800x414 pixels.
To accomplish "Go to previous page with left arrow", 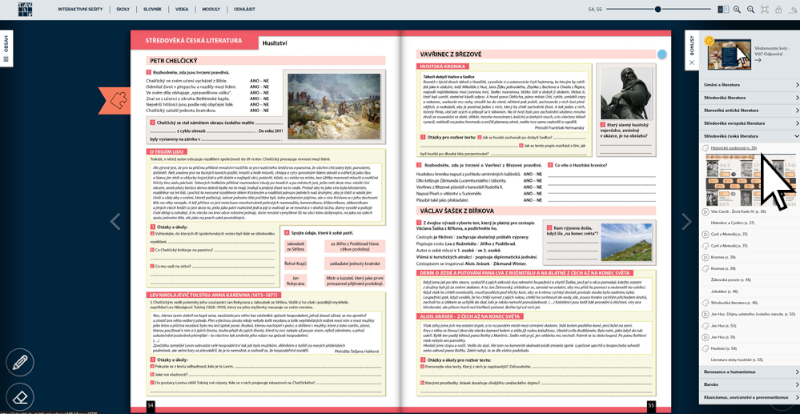I will coord(116,222).
